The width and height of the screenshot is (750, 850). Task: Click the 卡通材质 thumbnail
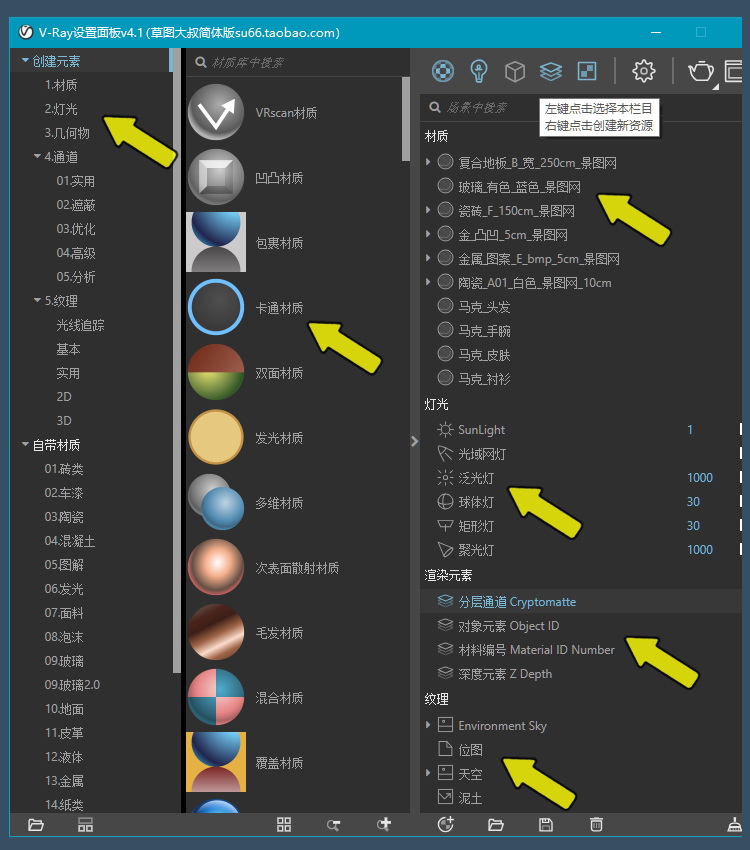[216, 307]
